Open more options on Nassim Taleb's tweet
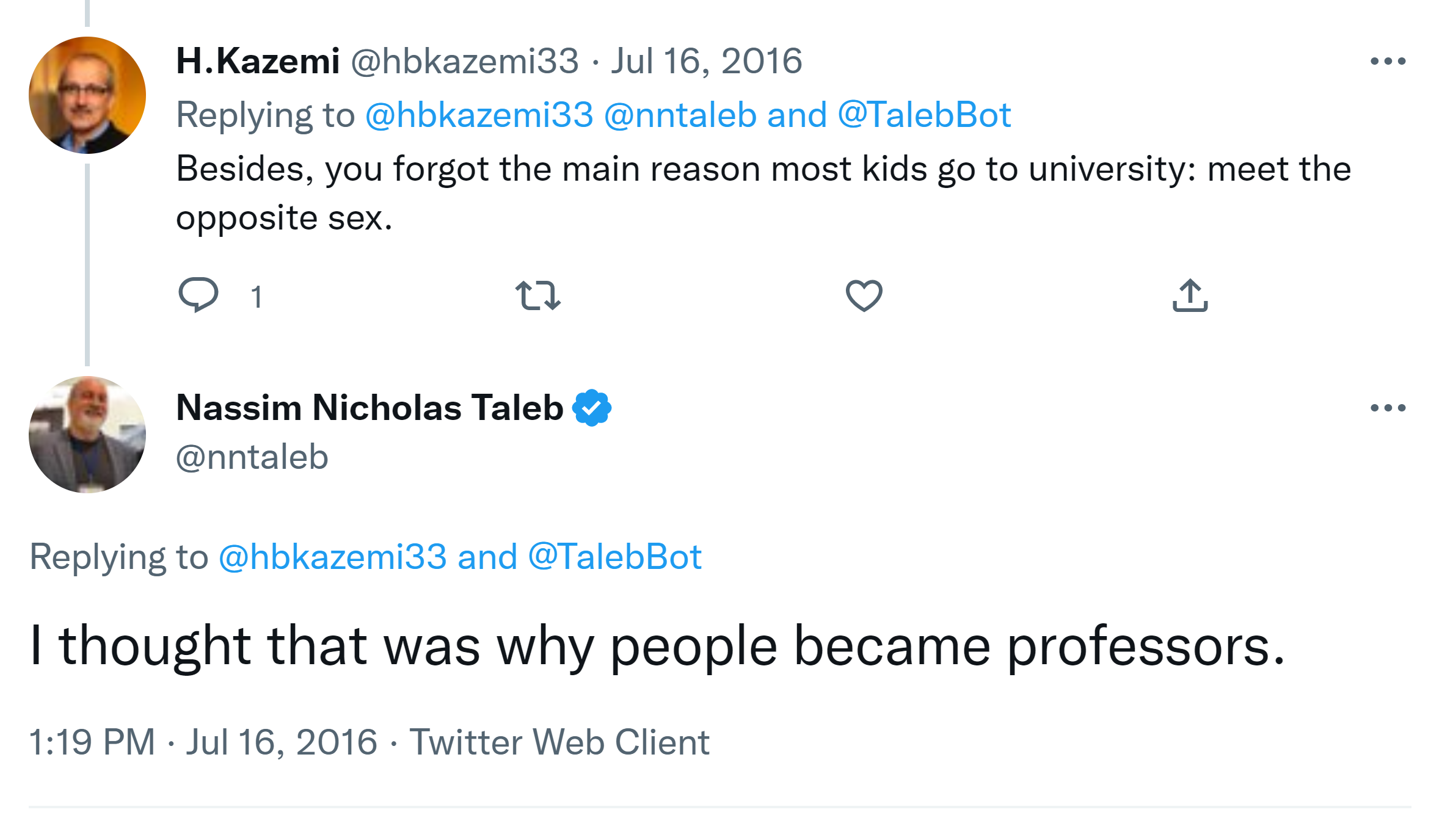Image resolution: width=1442 pixels, height=840 pixels. [x=1388, y=408]
